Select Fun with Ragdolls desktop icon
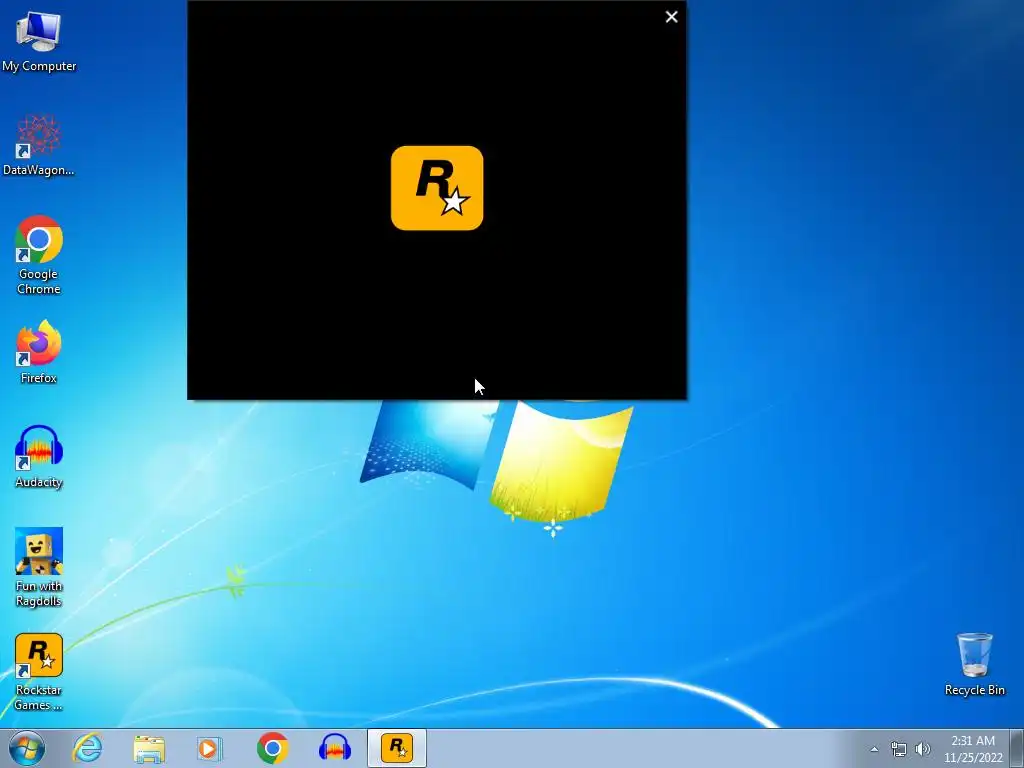This screenshot has height=768, width=1024. click(39, 567)
